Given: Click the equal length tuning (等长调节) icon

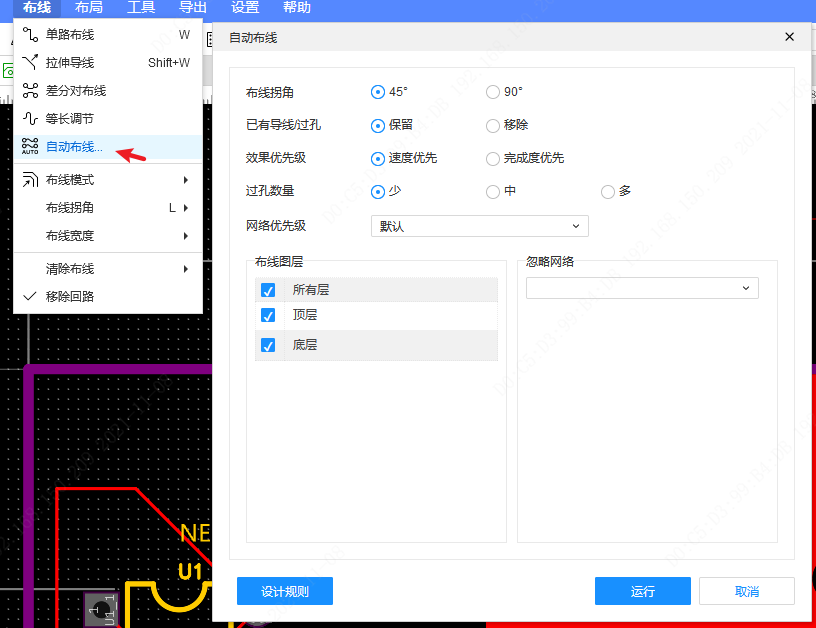Looking at the screenshot, I should pyautogui.click(x=30, y=119).
